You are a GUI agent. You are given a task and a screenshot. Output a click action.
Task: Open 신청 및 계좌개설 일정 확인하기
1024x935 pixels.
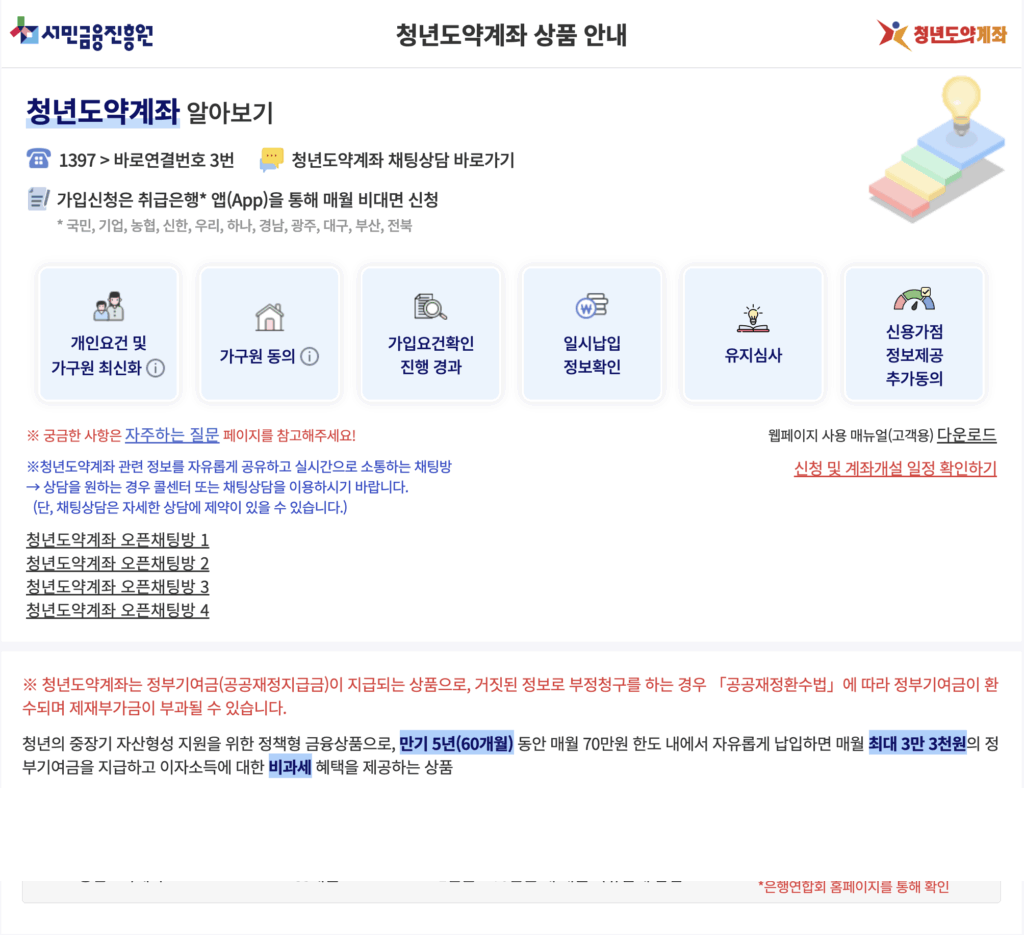click(895, 470)
